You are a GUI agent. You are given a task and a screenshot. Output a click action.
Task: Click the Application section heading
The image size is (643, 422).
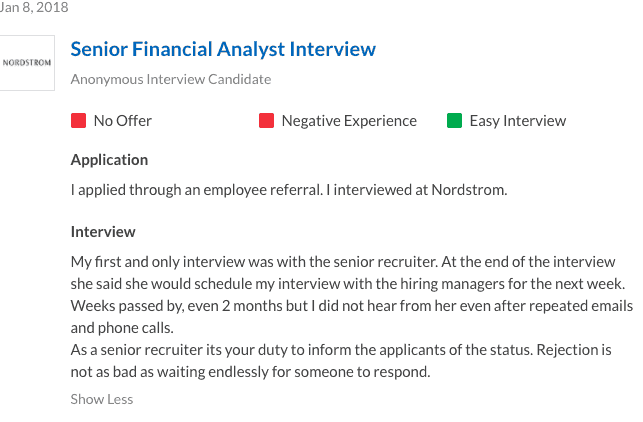click(109, 160)
